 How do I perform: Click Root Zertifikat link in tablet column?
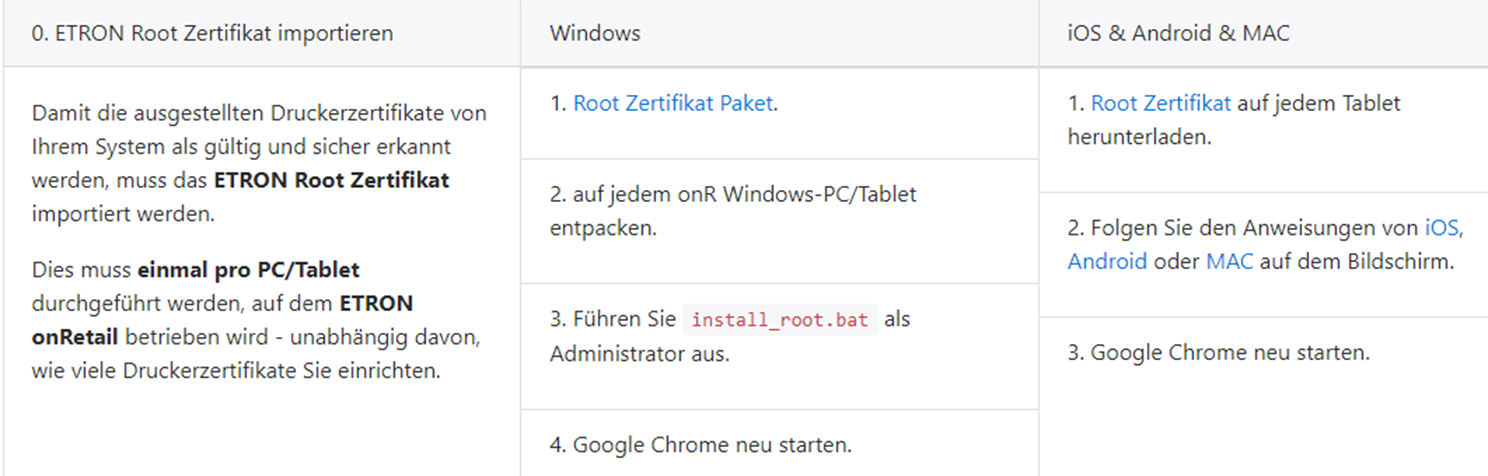[x=1161, y=104]
